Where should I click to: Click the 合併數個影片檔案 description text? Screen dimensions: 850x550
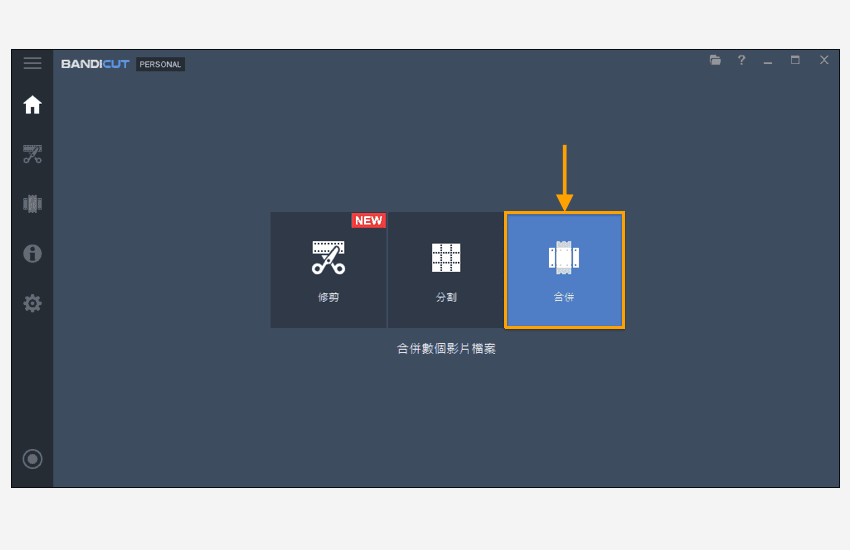point(446,348)
